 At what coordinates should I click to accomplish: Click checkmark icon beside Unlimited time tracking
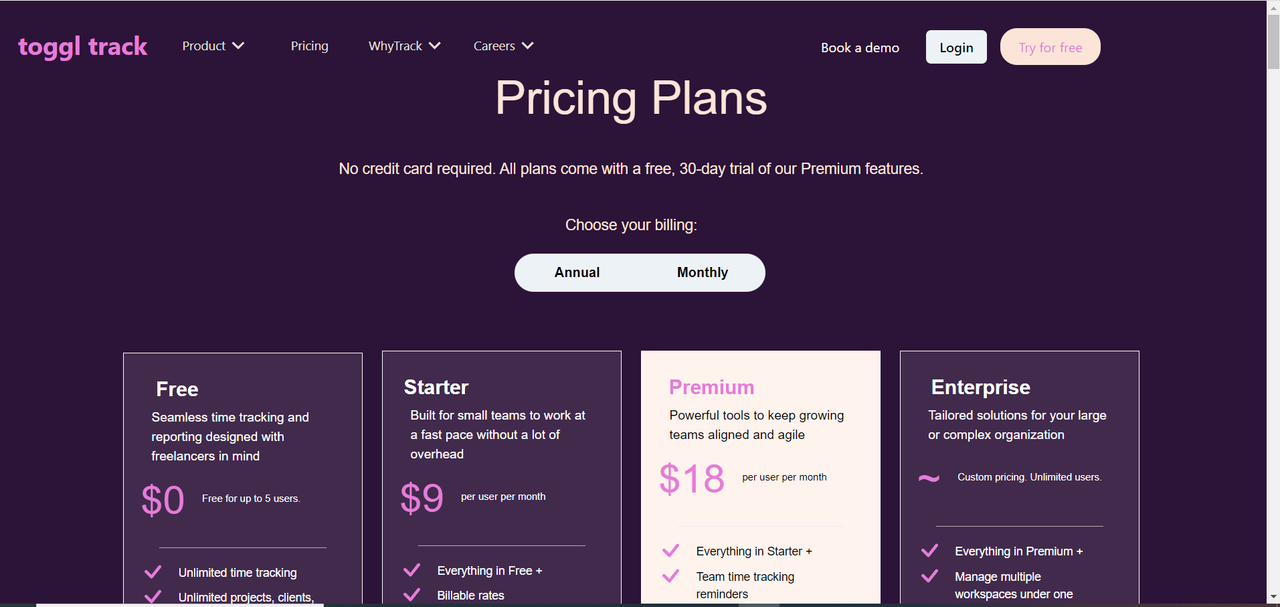[153, 572]
